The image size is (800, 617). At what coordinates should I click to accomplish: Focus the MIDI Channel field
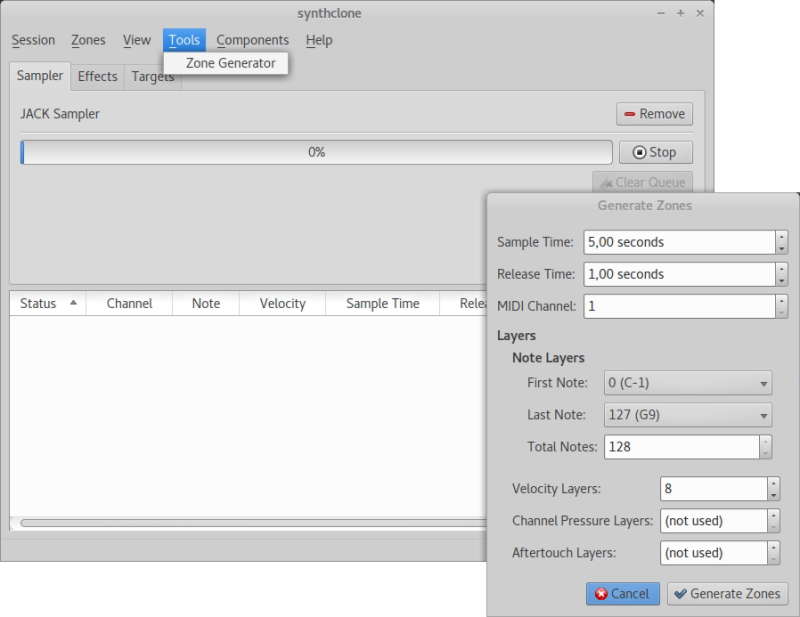point(679,307)
